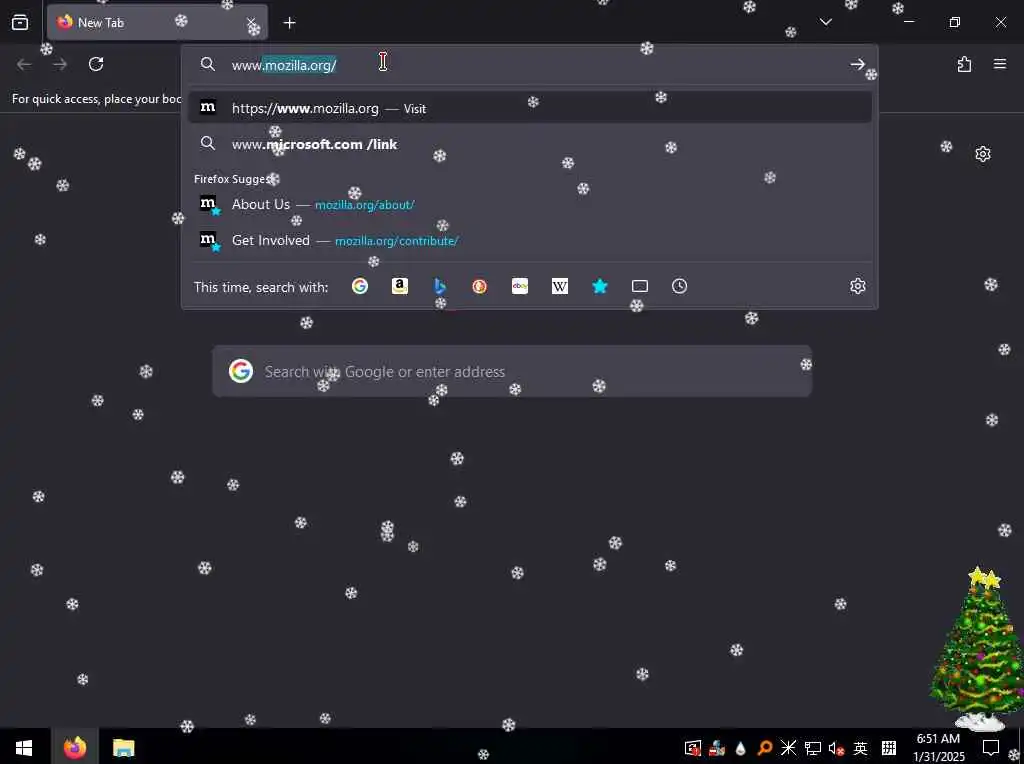
Task: Open the Get Involved bookmark suggestion
Action: click(530, 240)
